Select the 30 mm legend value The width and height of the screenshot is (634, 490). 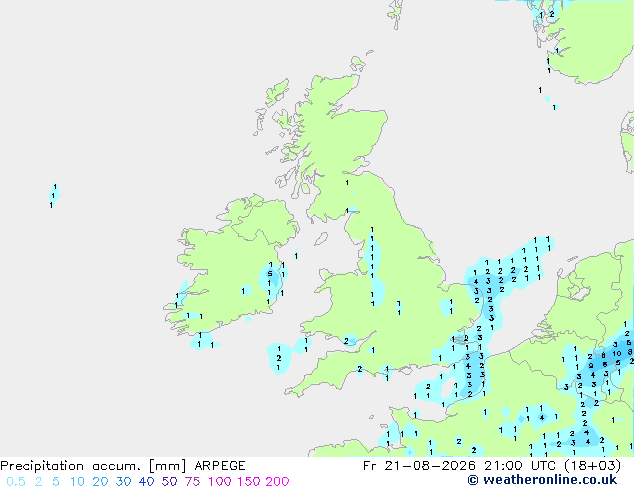pyautogui.click(x=123, y=482)
